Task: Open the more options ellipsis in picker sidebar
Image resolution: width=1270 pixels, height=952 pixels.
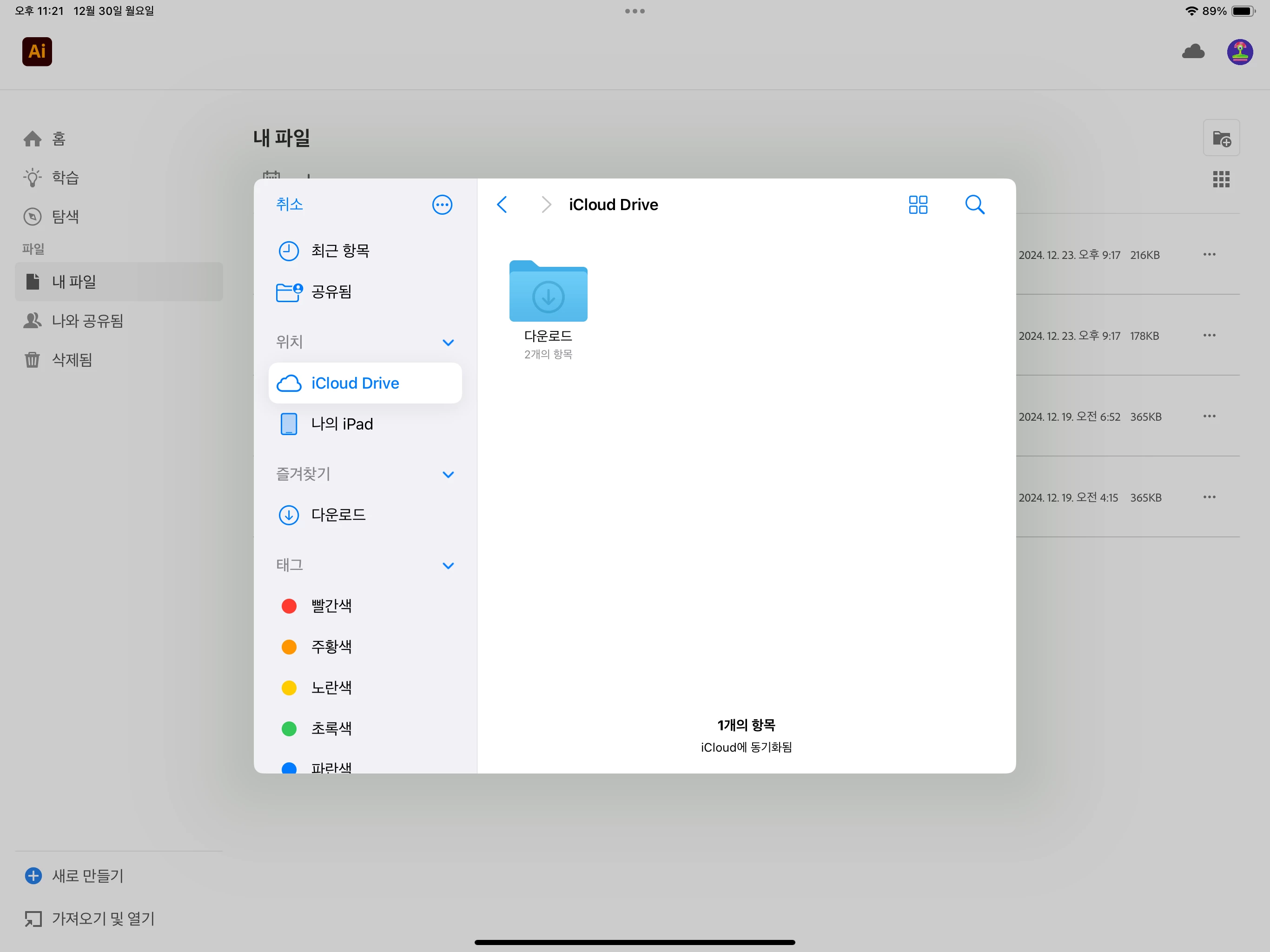Action: point(442,205)
